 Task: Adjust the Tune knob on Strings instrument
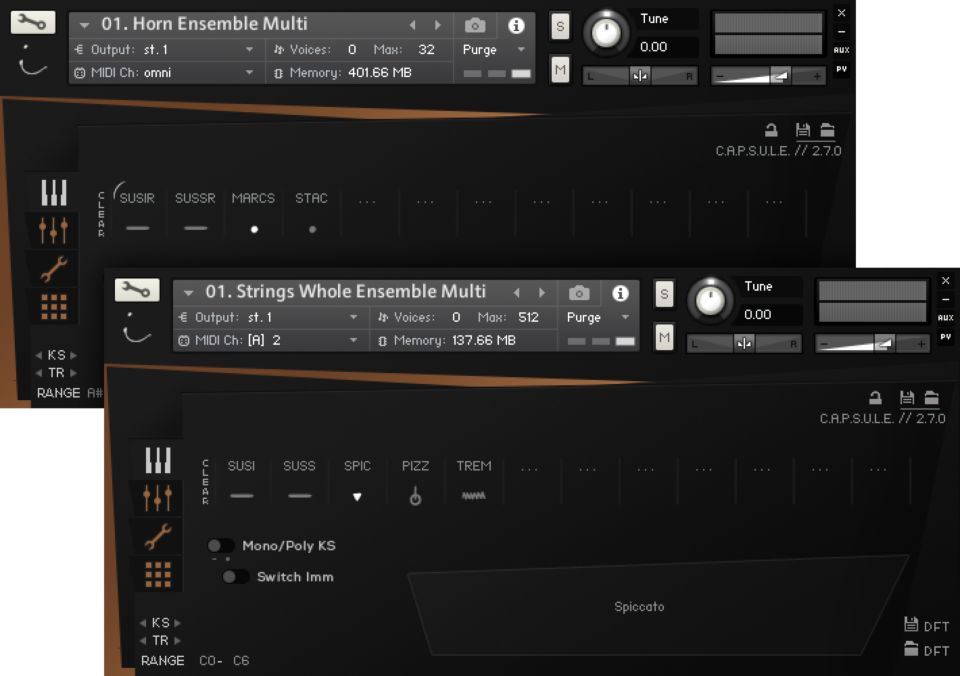[709, 299]
